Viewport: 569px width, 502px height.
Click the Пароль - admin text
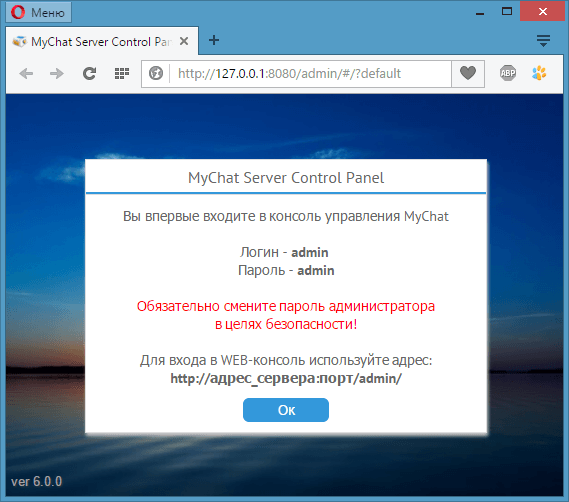pyautogui.click(x=286, y=270)
